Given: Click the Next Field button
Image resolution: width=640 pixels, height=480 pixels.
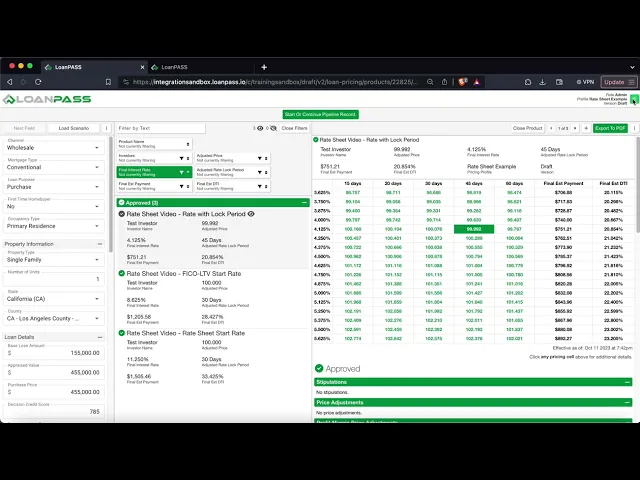Looking at the screenshot, I should [x=24, y=128].
